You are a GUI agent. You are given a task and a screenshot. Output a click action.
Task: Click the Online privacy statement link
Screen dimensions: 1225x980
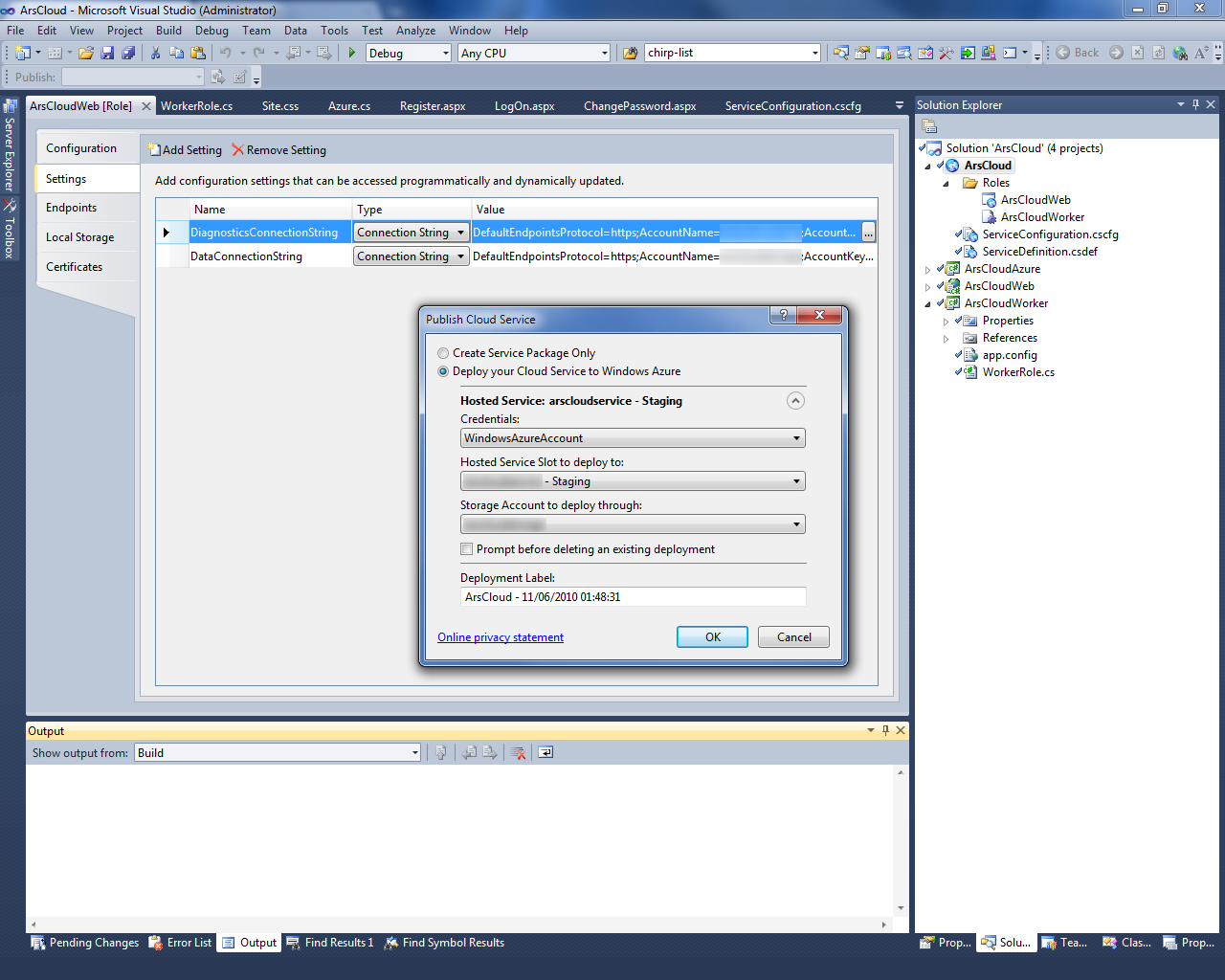pyautogui.click(x=500, y=636)
